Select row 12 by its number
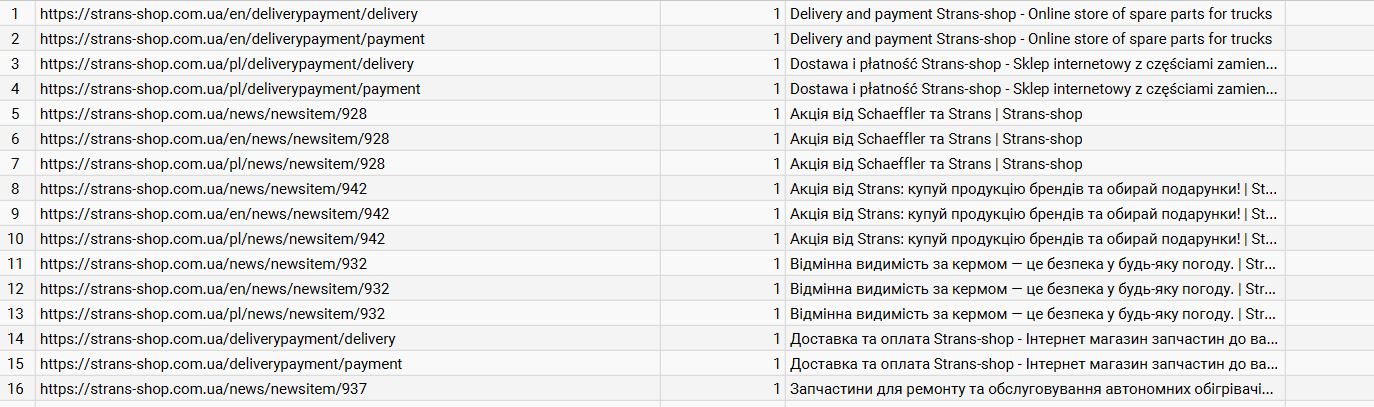This screenshot has width=1374, height=407. click(15, 289)
